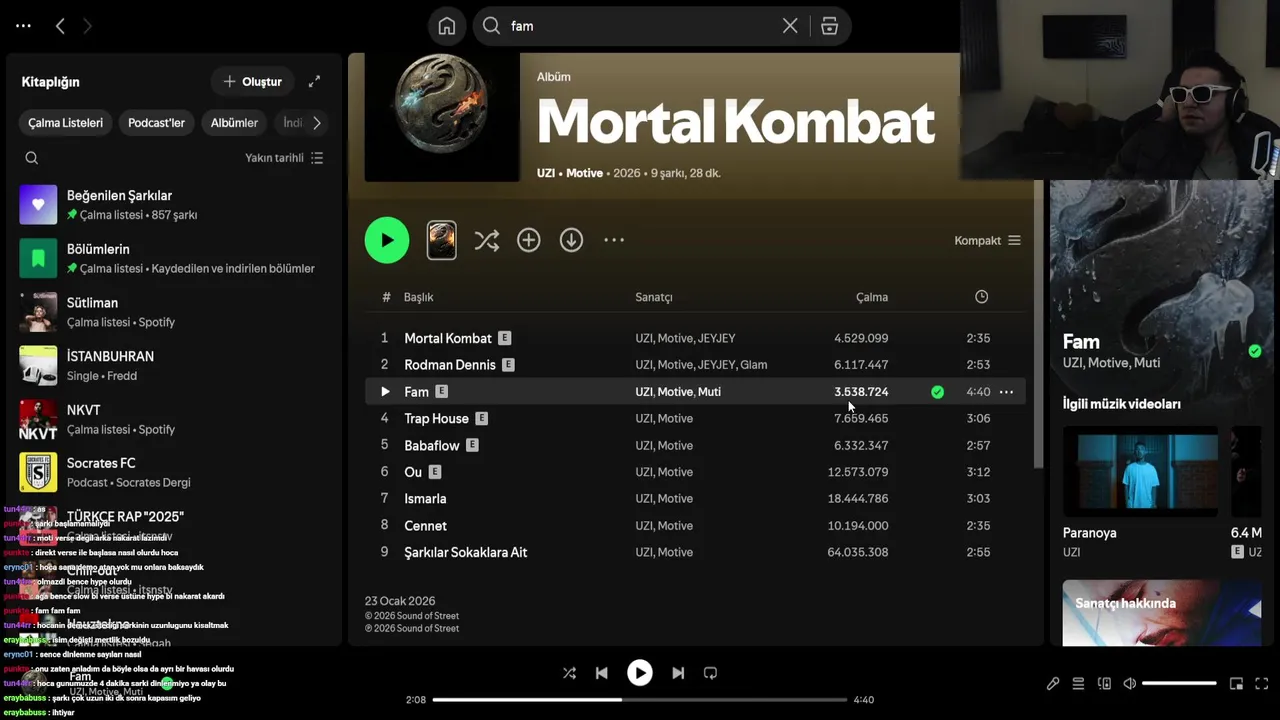The image size is (1280, 720).
Task: Play the Mortal Kombat album
Action: click(x=387, y=240)
